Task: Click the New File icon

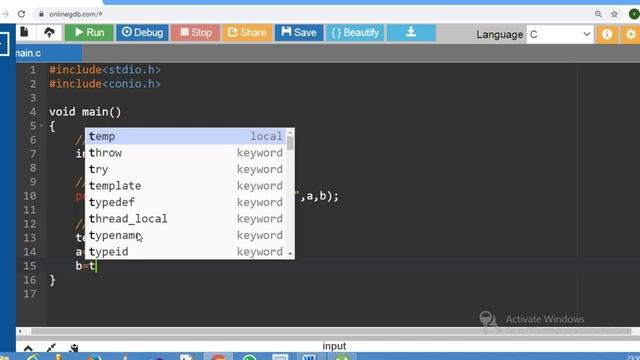Action: (x=24, y=32)
